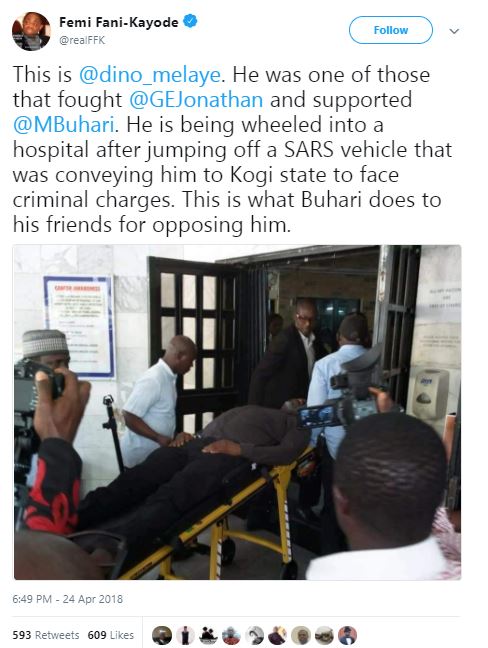Open the first liker avatar
The width and height of the screenshot is (488, 648).
[x=162, y=635]
